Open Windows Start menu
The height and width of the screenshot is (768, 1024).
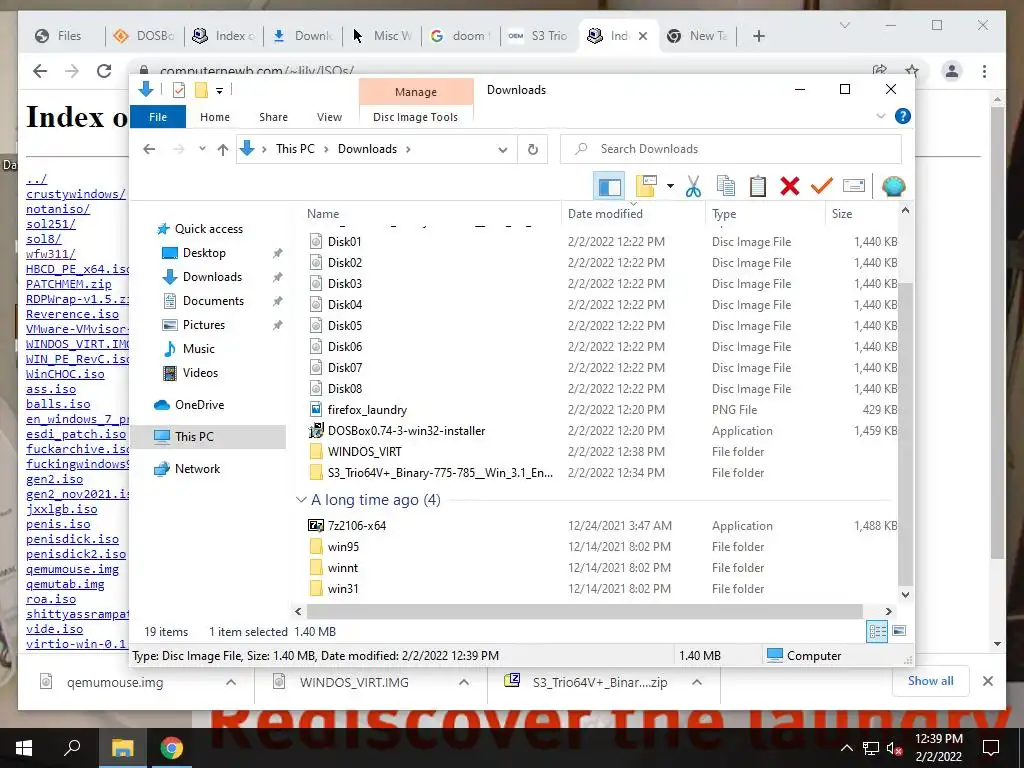24,748
